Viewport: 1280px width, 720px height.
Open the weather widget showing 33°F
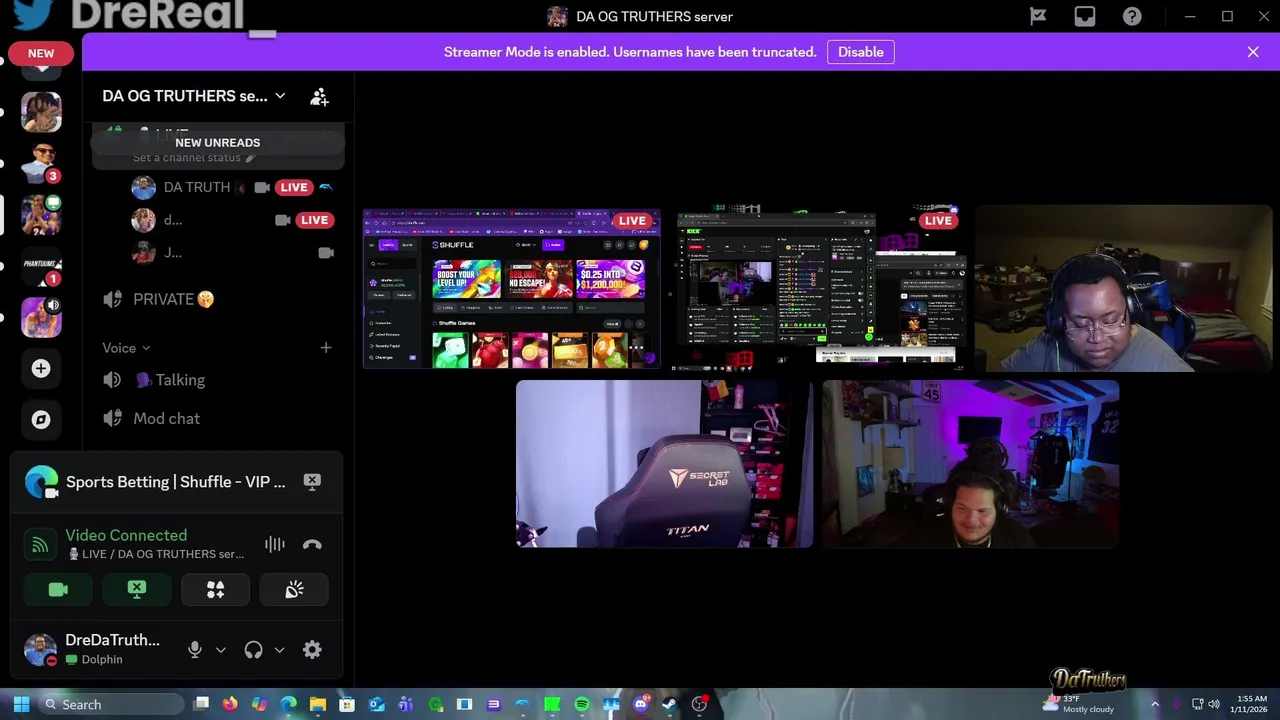[1078, 704]
